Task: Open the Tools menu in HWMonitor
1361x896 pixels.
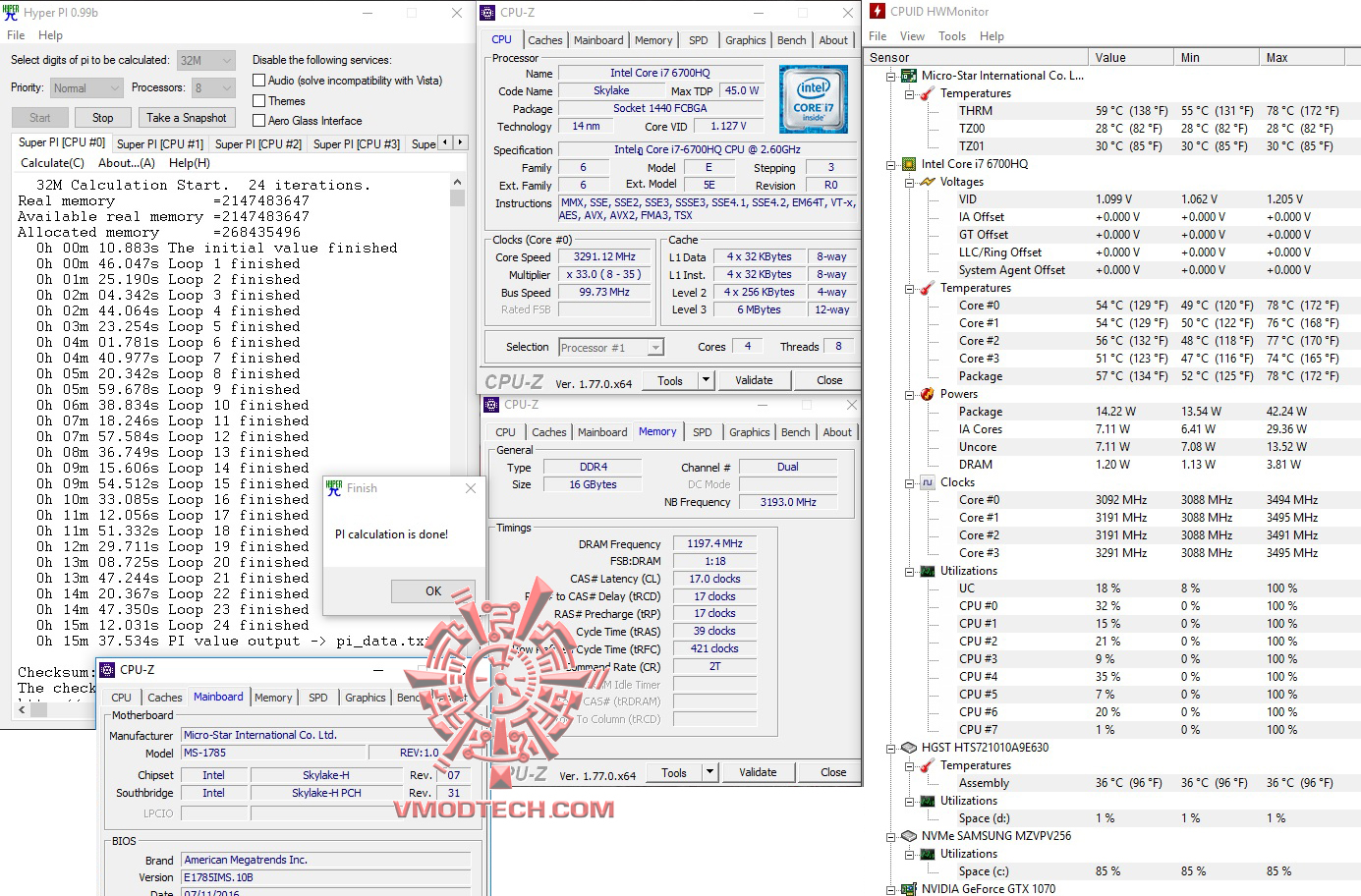Action: point(952,36)
